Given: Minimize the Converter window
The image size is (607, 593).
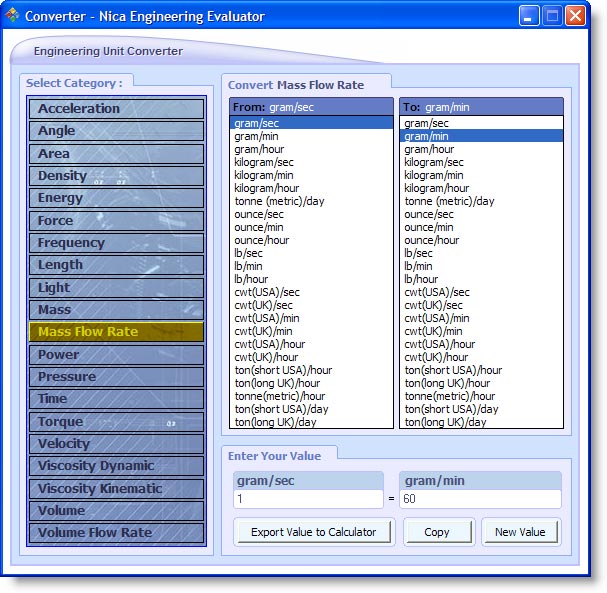Looking at the screenshot, I should pyautogui.click(x=529, y=16).
